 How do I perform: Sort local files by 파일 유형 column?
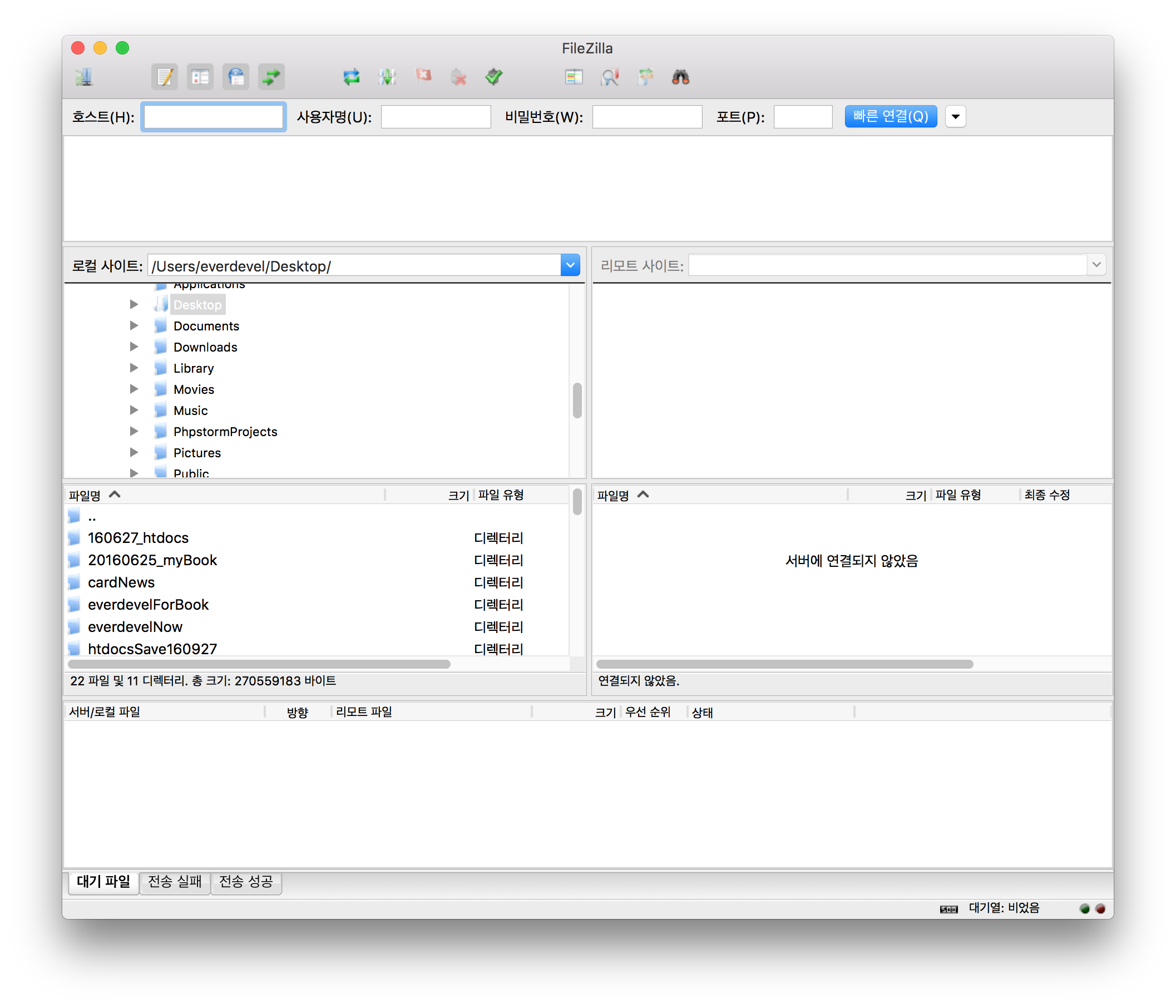(x=522, y=496)
